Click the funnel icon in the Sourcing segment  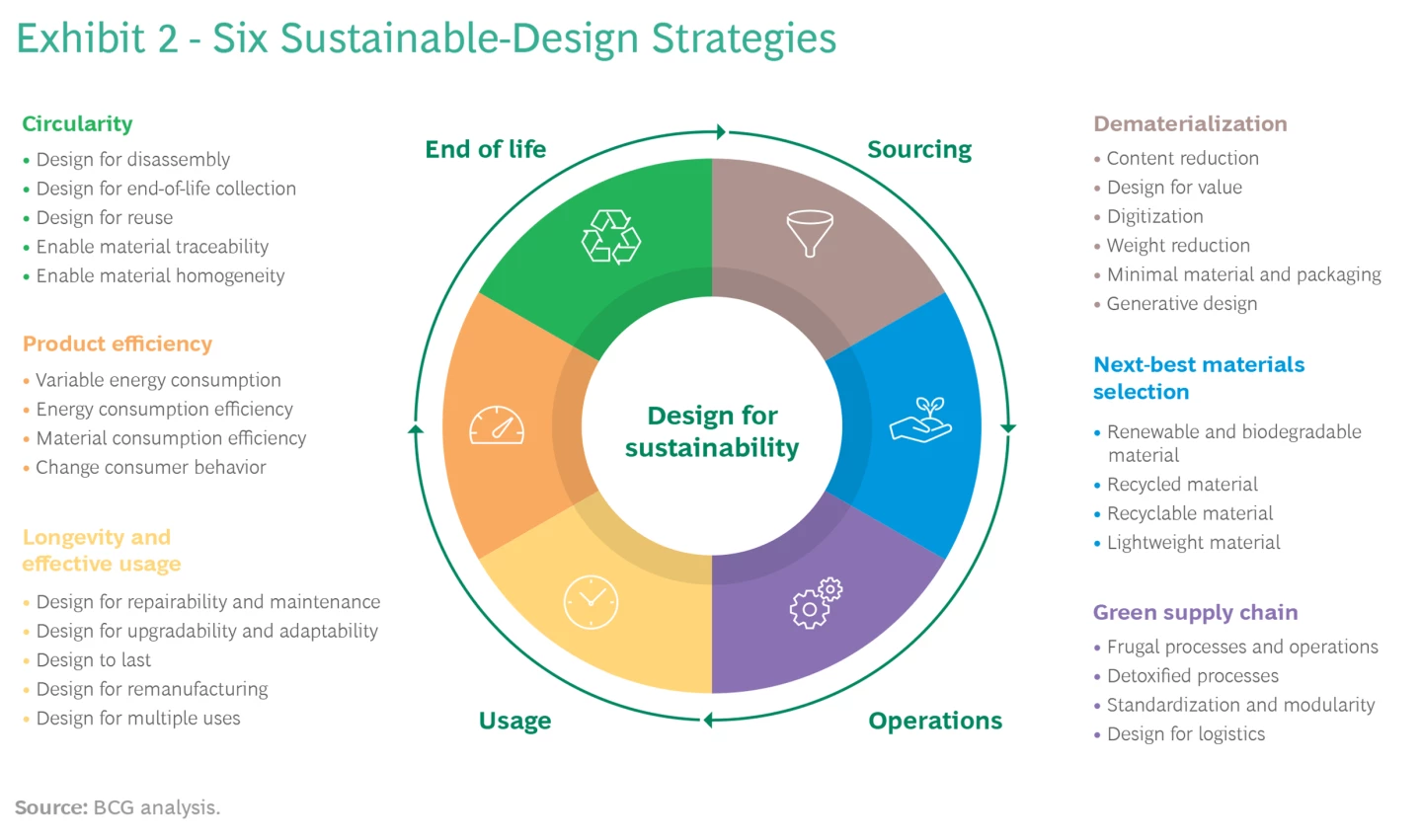tap(810, 233)
